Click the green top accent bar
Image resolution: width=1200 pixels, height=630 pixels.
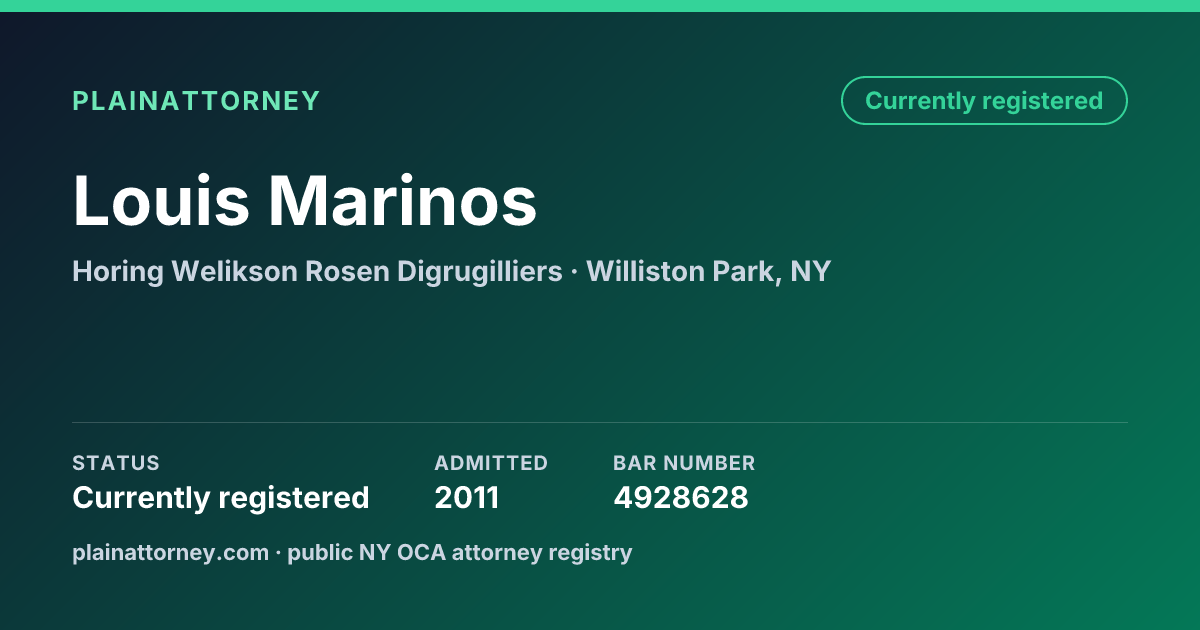(600, 6)
